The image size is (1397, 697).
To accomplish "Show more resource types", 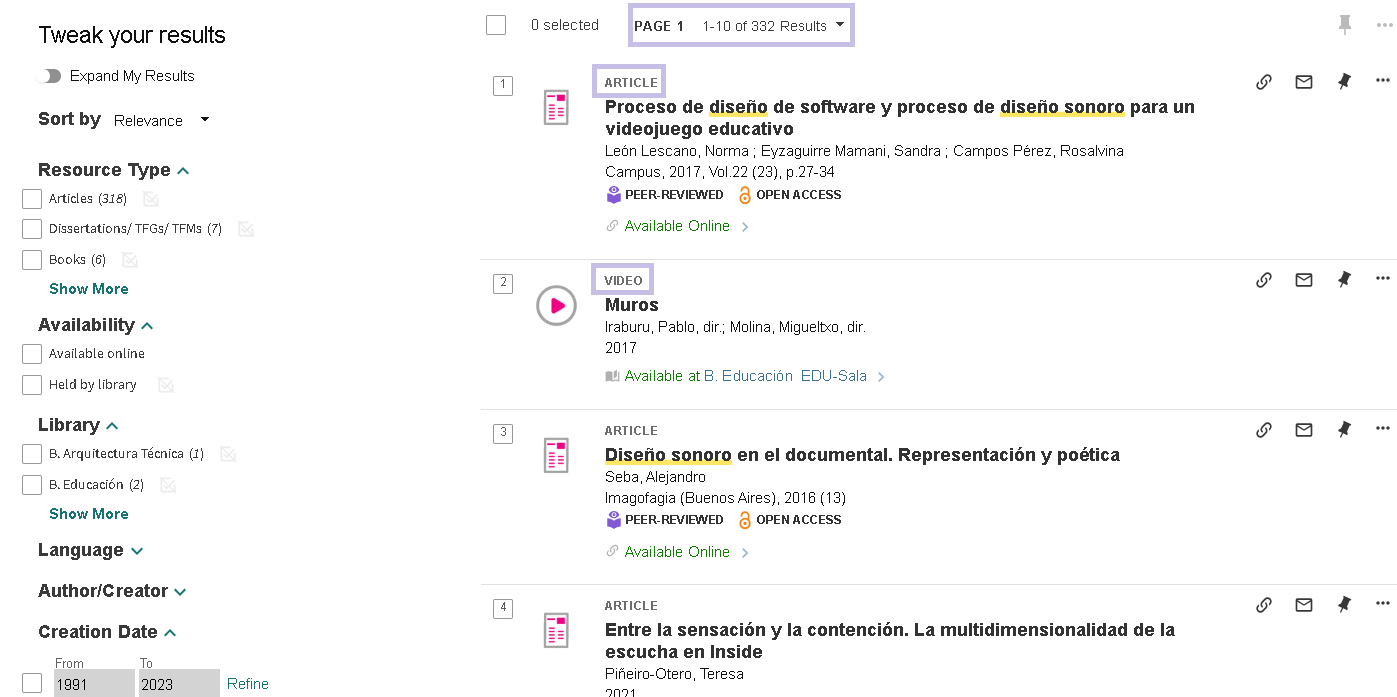I will pos(88,289).
